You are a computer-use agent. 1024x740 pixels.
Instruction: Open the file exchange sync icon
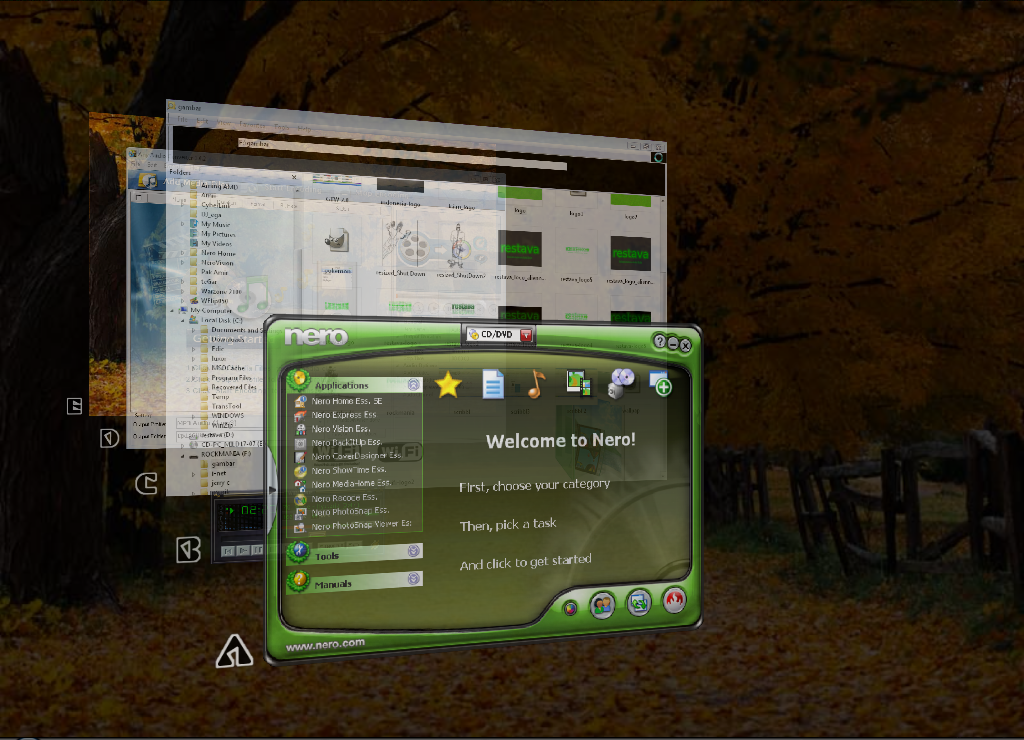click(638, 602)
